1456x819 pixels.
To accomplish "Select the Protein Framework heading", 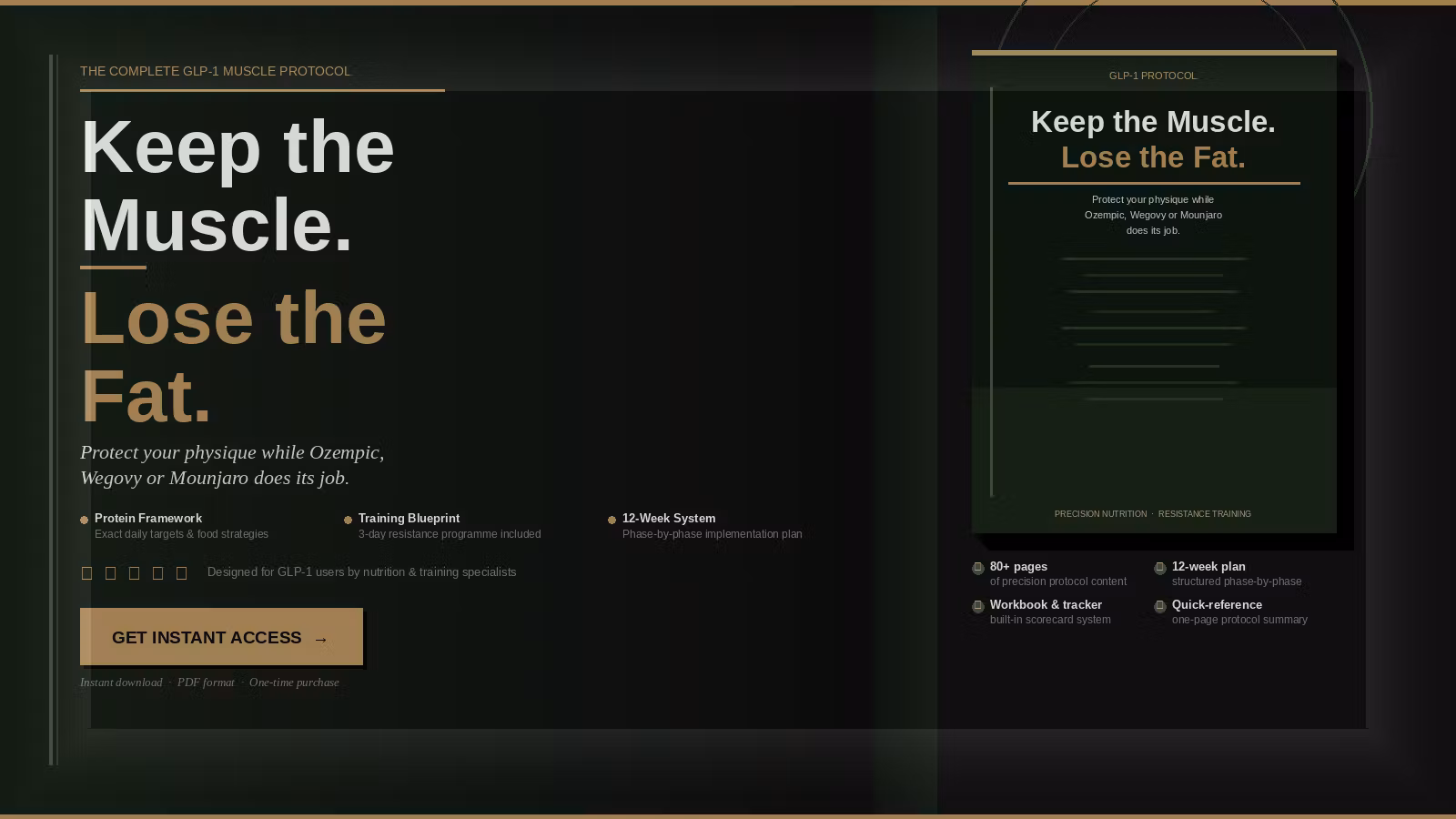I will 148,518.
